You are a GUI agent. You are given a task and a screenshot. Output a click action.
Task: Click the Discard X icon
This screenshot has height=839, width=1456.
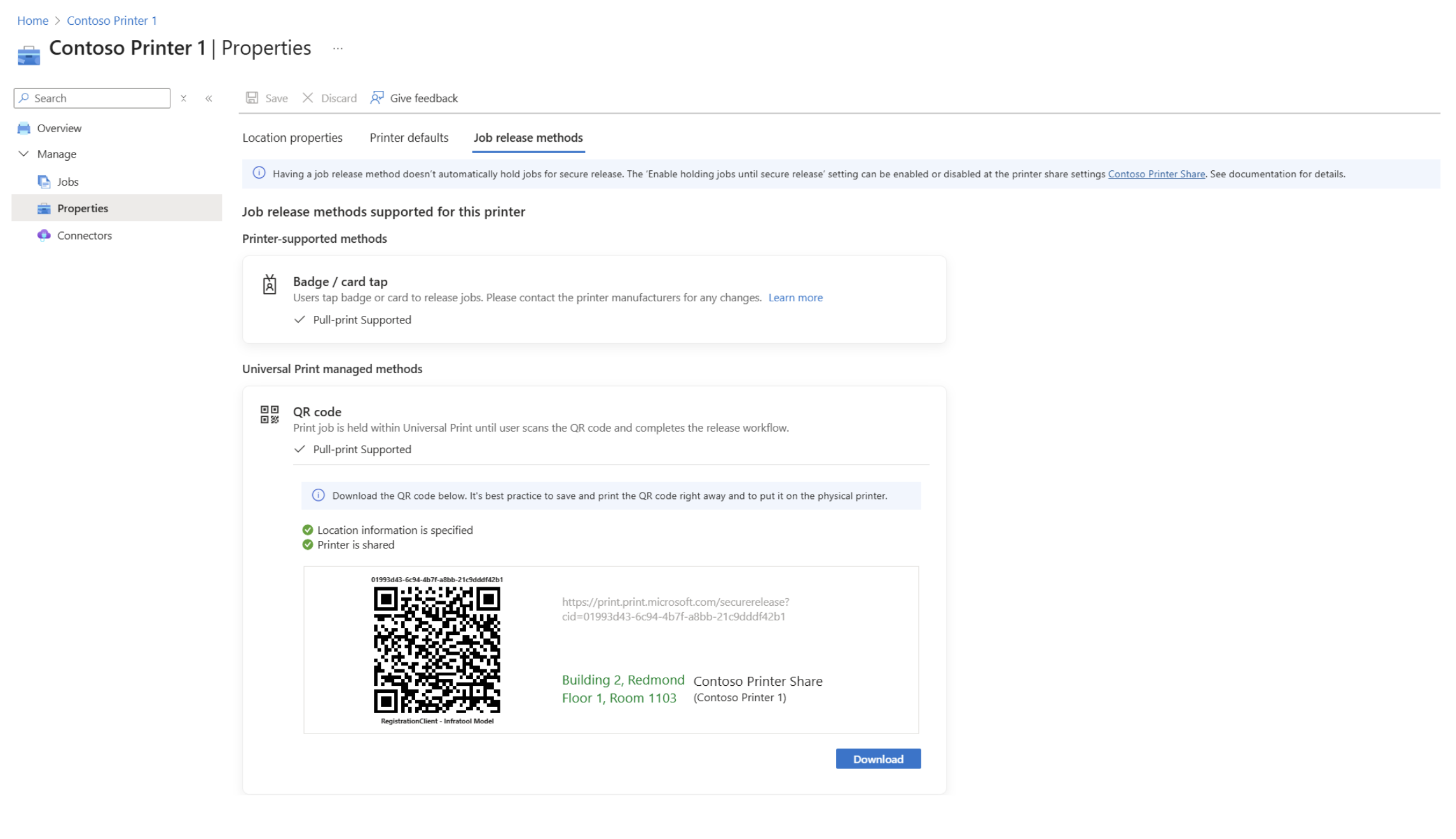308,98
